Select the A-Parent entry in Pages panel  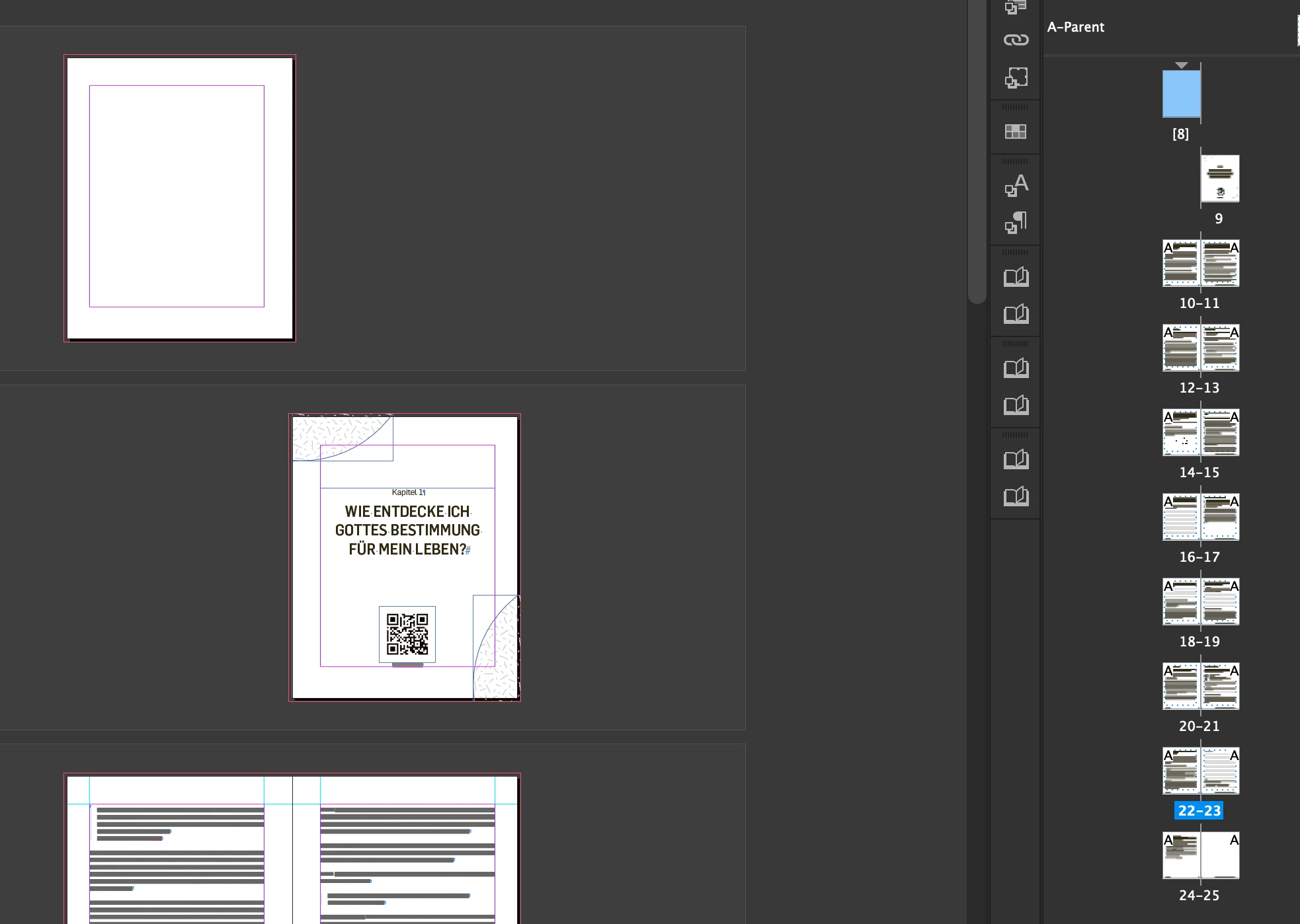(1076, 27)
